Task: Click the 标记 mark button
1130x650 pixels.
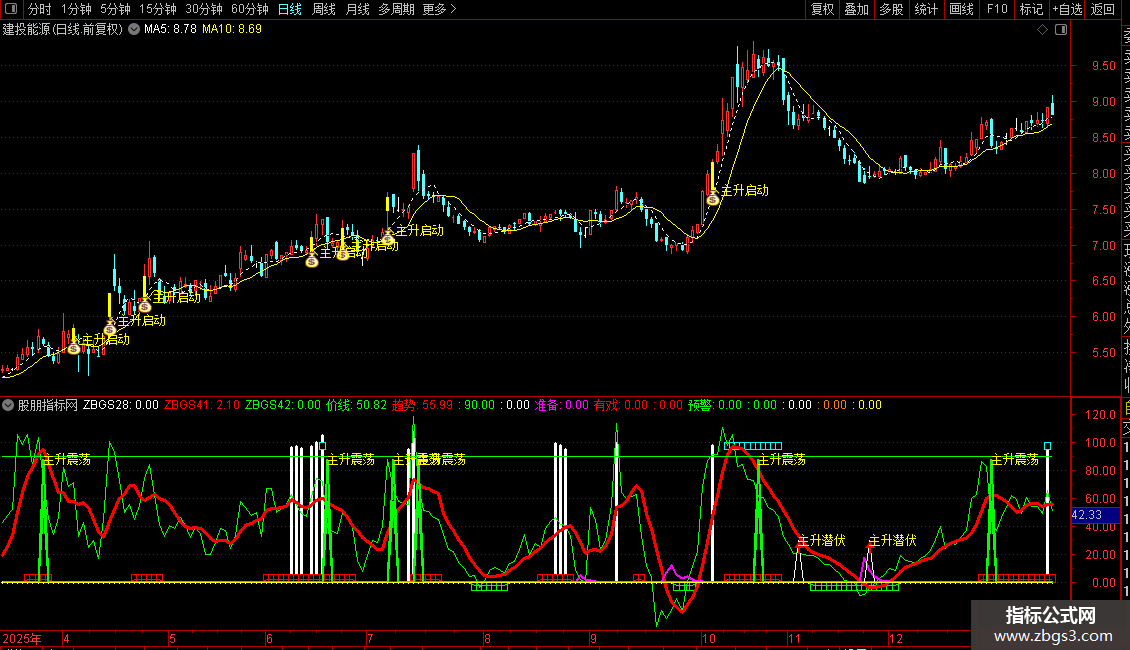Action: [x=1031, y=9]
